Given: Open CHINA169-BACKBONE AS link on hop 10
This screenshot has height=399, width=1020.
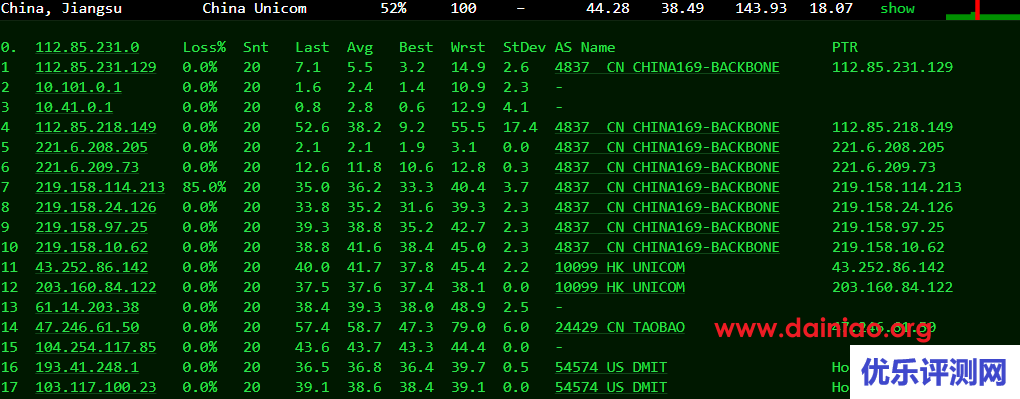Looking at the screenshot, I should (667, 247).
